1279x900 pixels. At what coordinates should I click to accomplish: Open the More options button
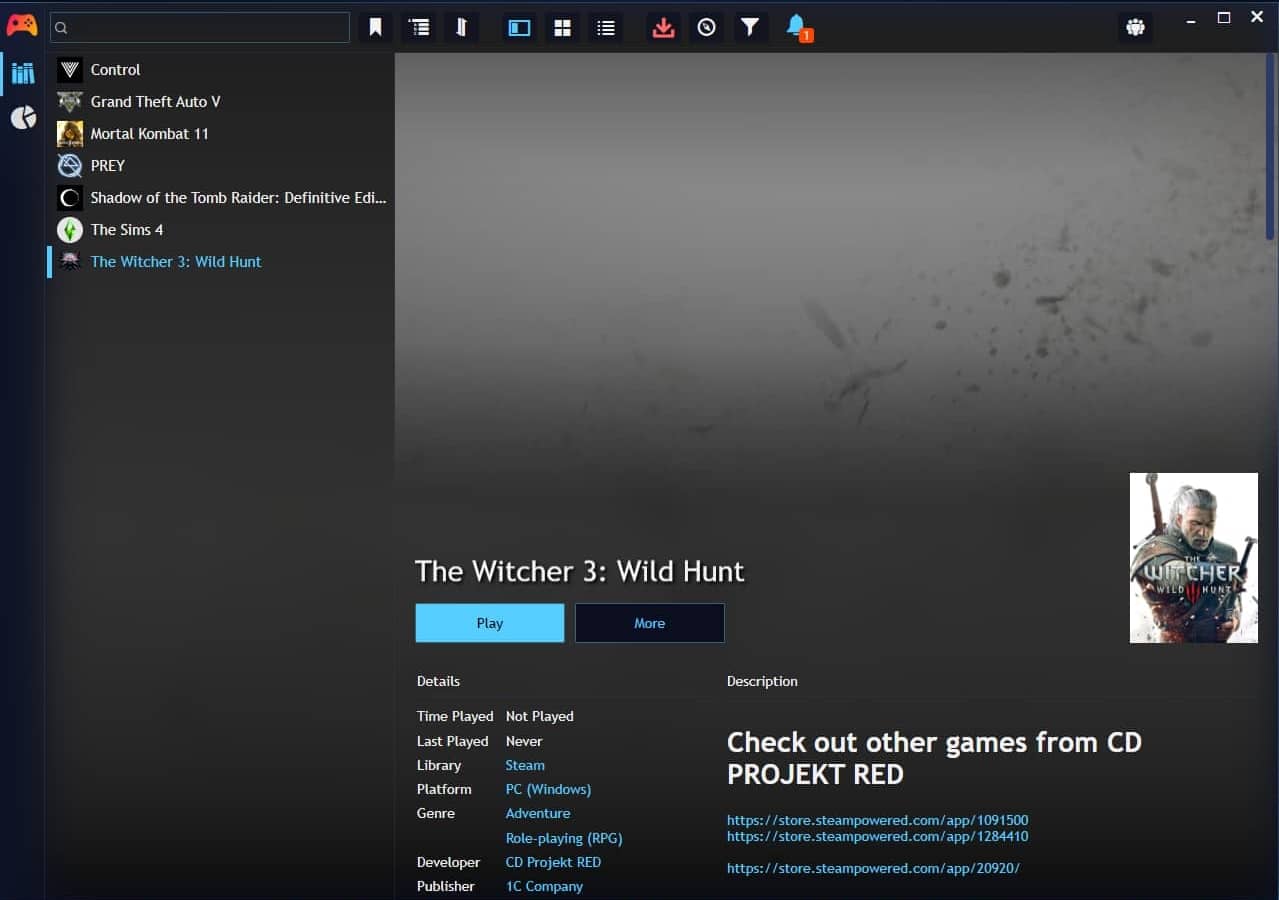click(650, 623)
